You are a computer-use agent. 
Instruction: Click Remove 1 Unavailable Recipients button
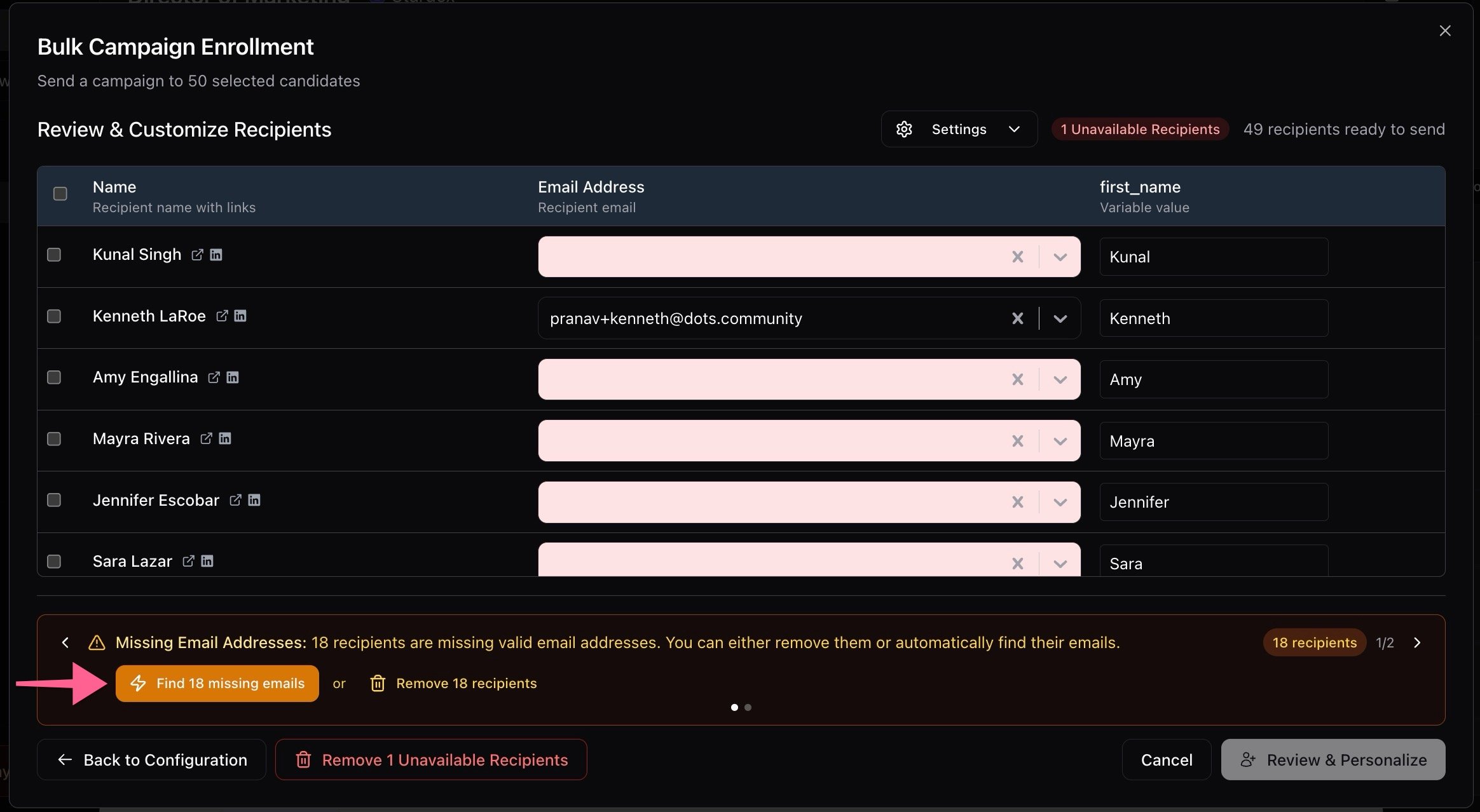click(x=431, y=760)
